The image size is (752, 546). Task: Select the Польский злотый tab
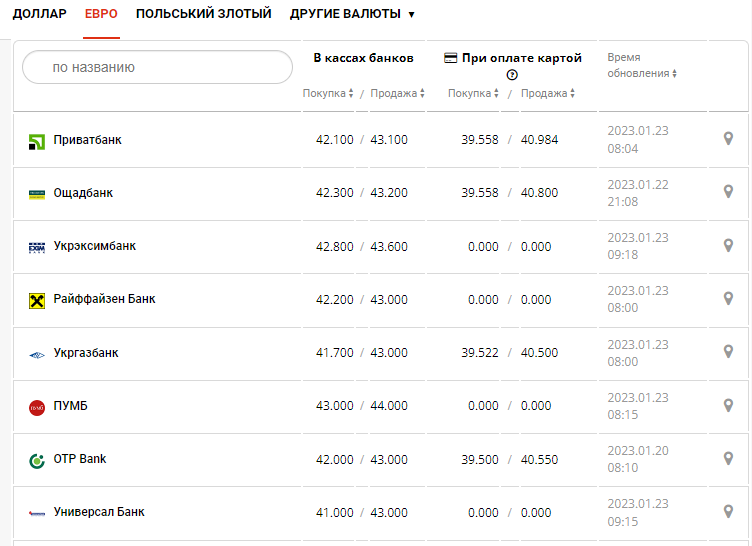pos(203,14)
